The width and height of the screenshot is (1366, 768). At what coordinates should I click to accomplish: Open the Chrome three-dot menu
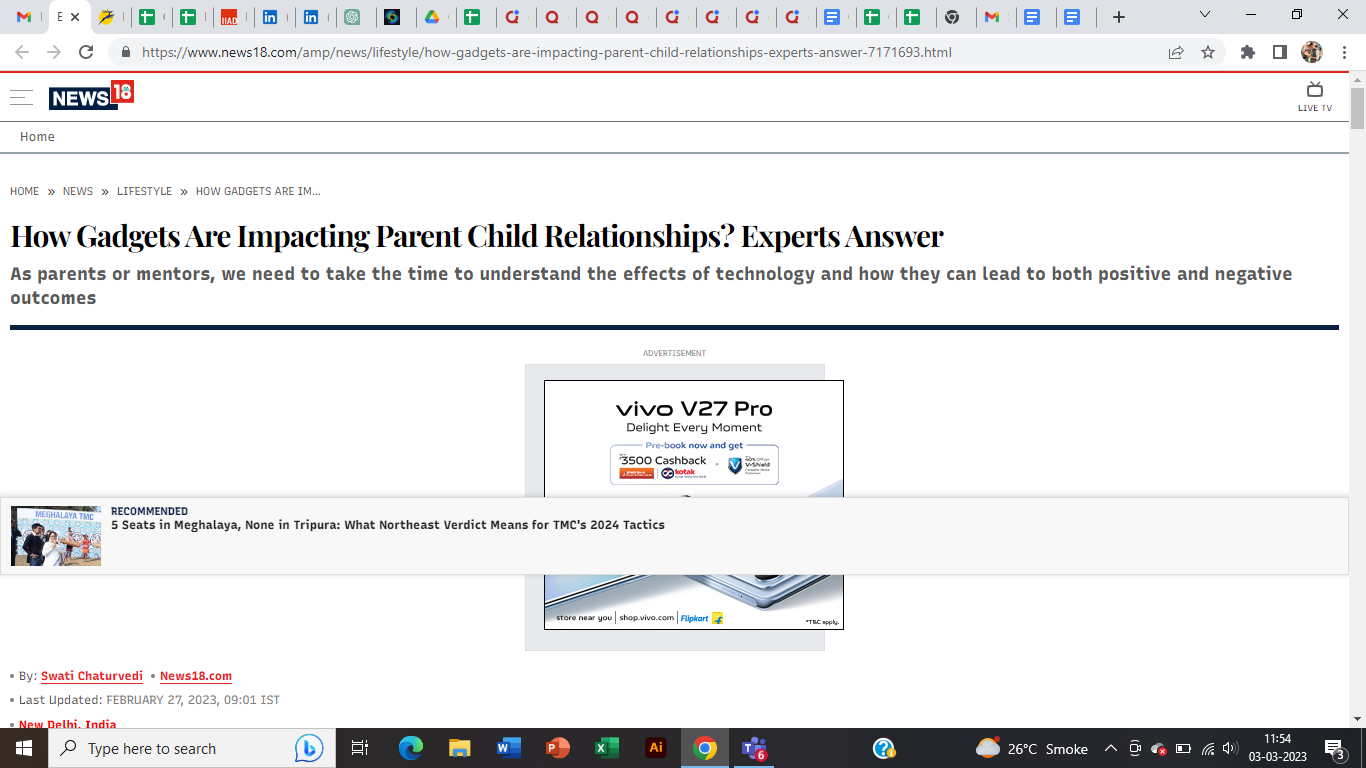[x=1344, y=52]
